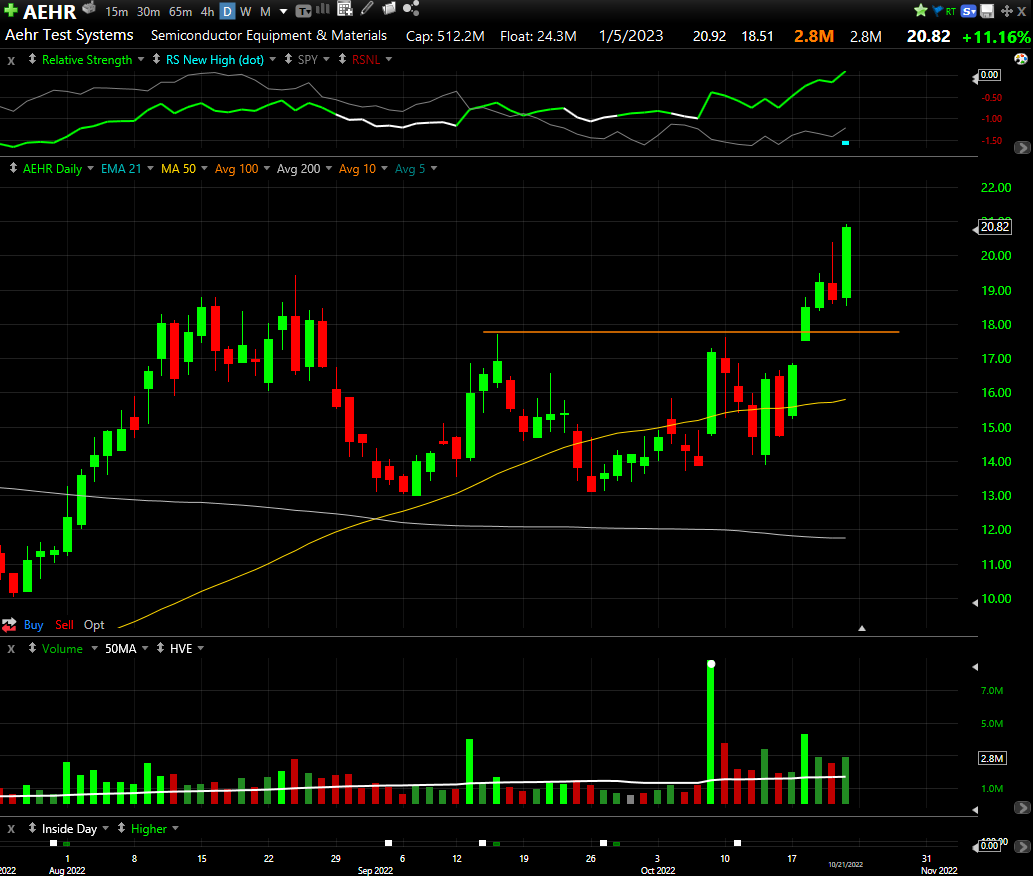Click move arrows beside Relative Strength
This screenshot has width=1033, height=876.
coord(32,59)
